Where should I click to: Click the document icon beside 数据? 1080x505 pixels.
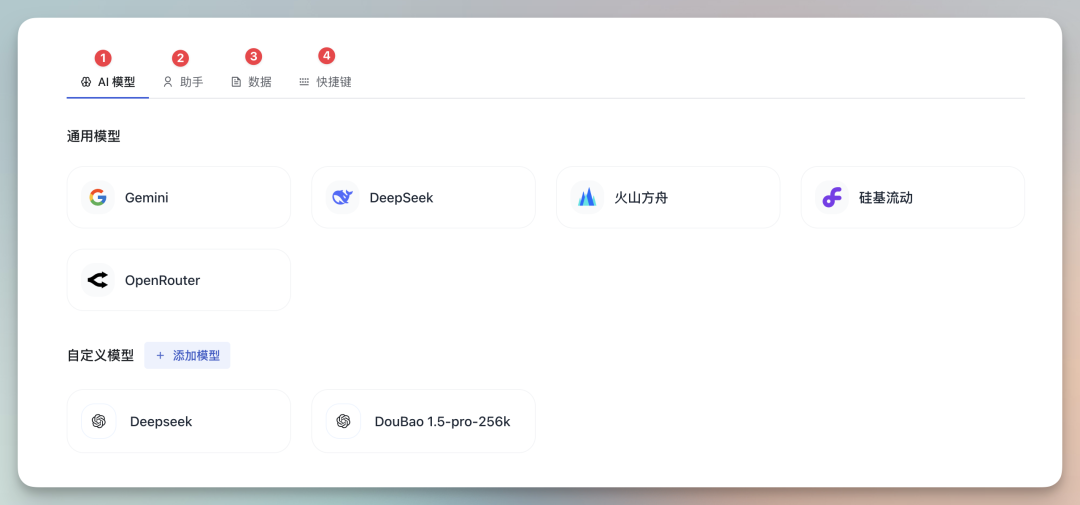(236, 82)
